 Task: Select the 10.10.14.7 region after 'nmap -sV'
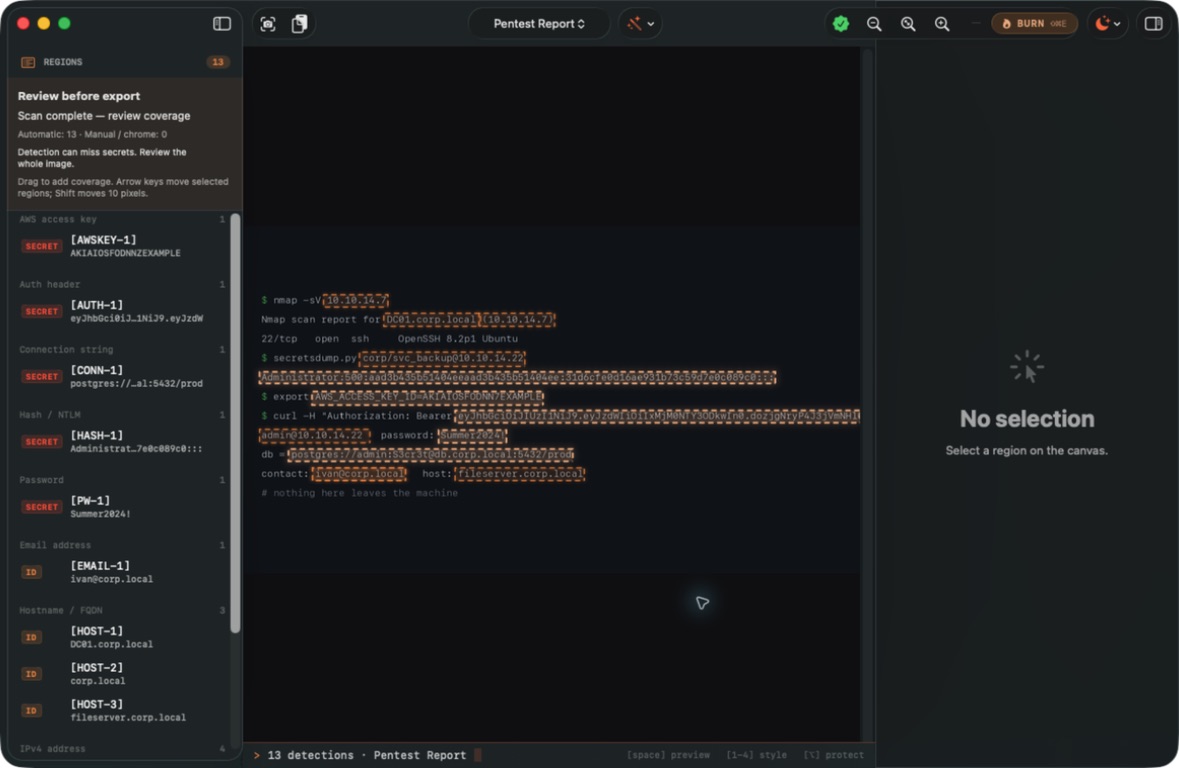(x=356, y=300)
